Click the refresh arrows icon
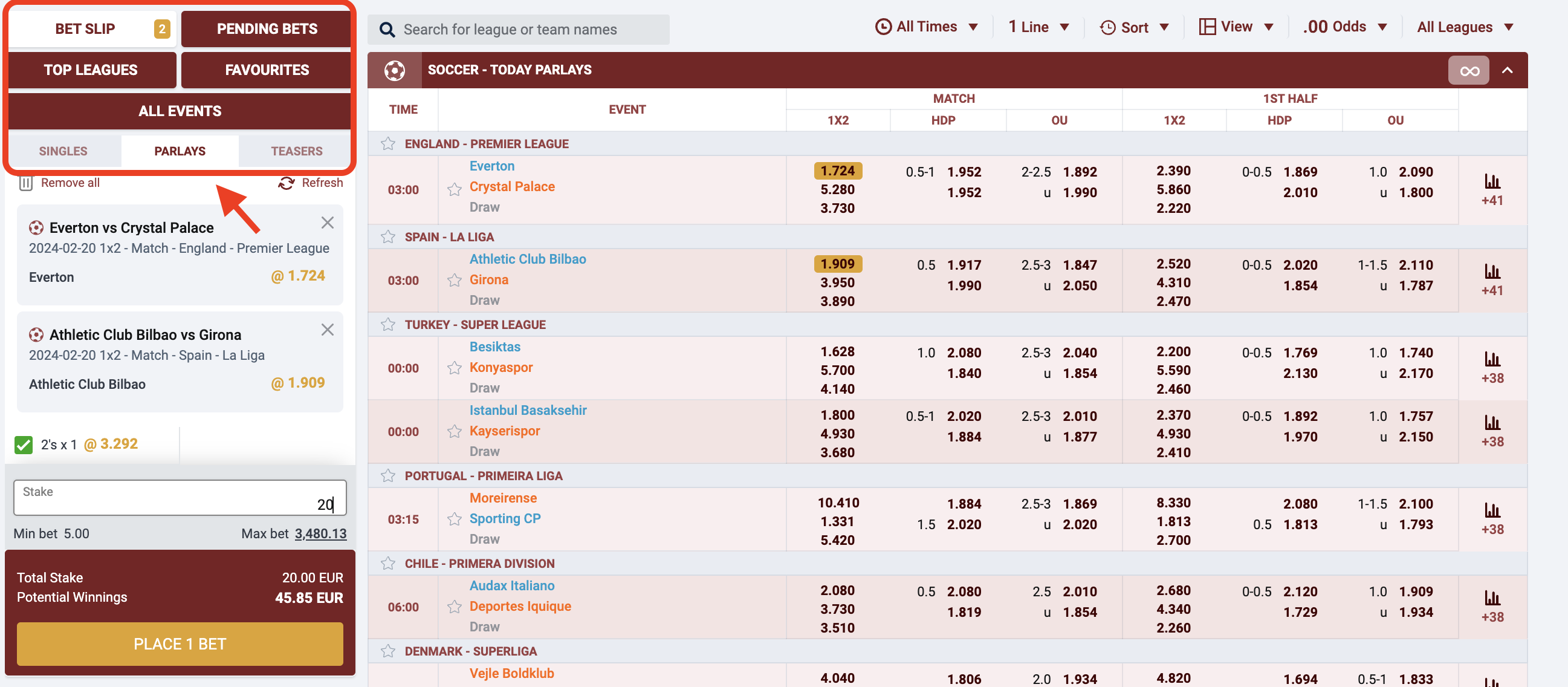The height and width of the screenshot is (687, 1568). (x=286, y=183)
